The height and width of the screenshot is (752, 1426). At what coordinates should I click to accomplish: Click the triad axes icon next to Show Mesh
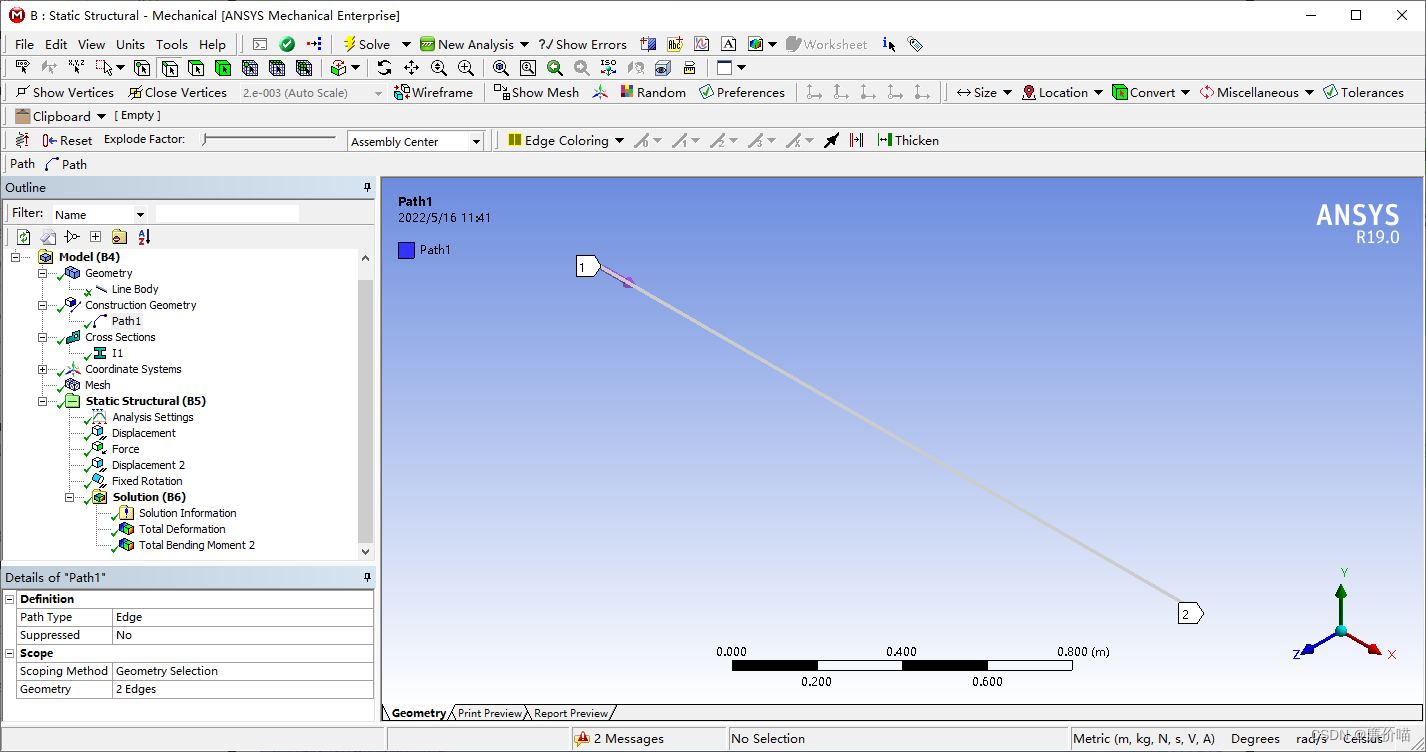click(599, 92)
